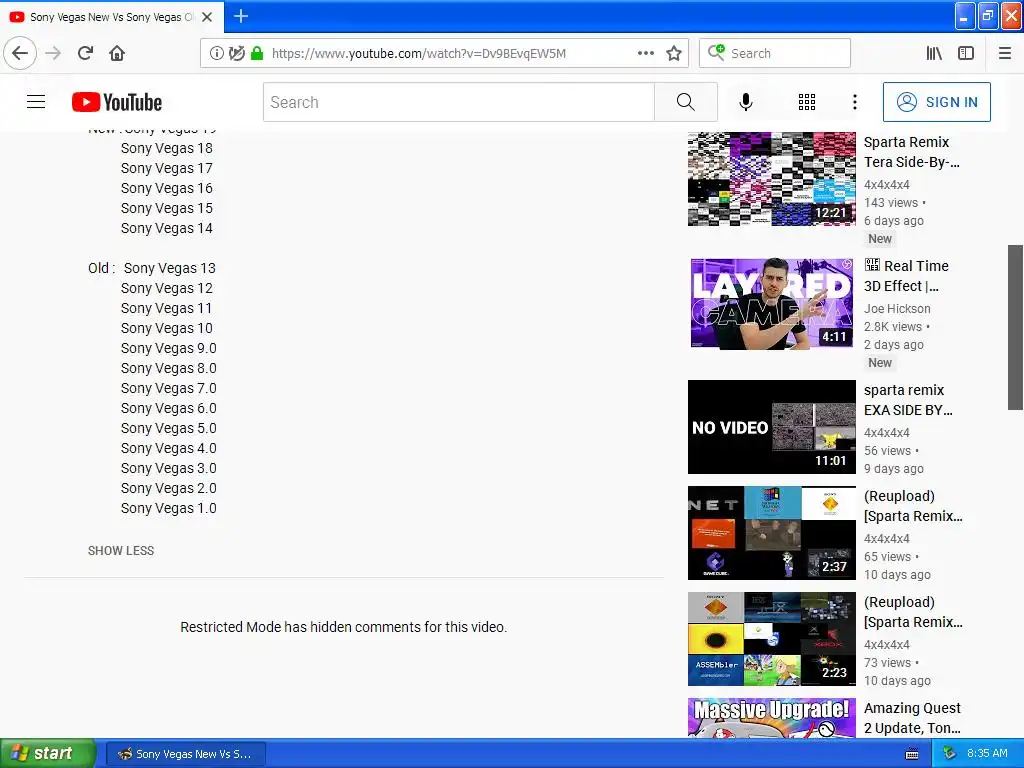This screenshot has height=768, width=1024.
Task: Click 4x4x4x4 channel under Tera Side-By video
Action: point(886,185)
